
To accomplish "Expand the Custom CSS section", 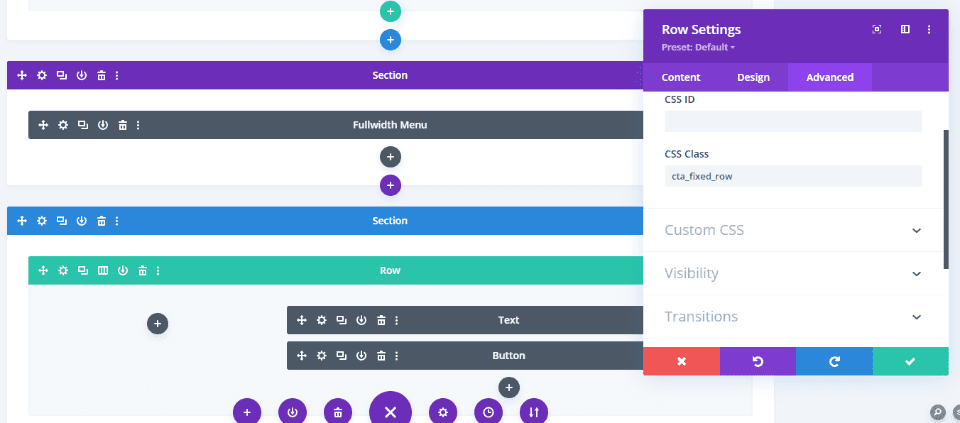I will click(793, 230).
